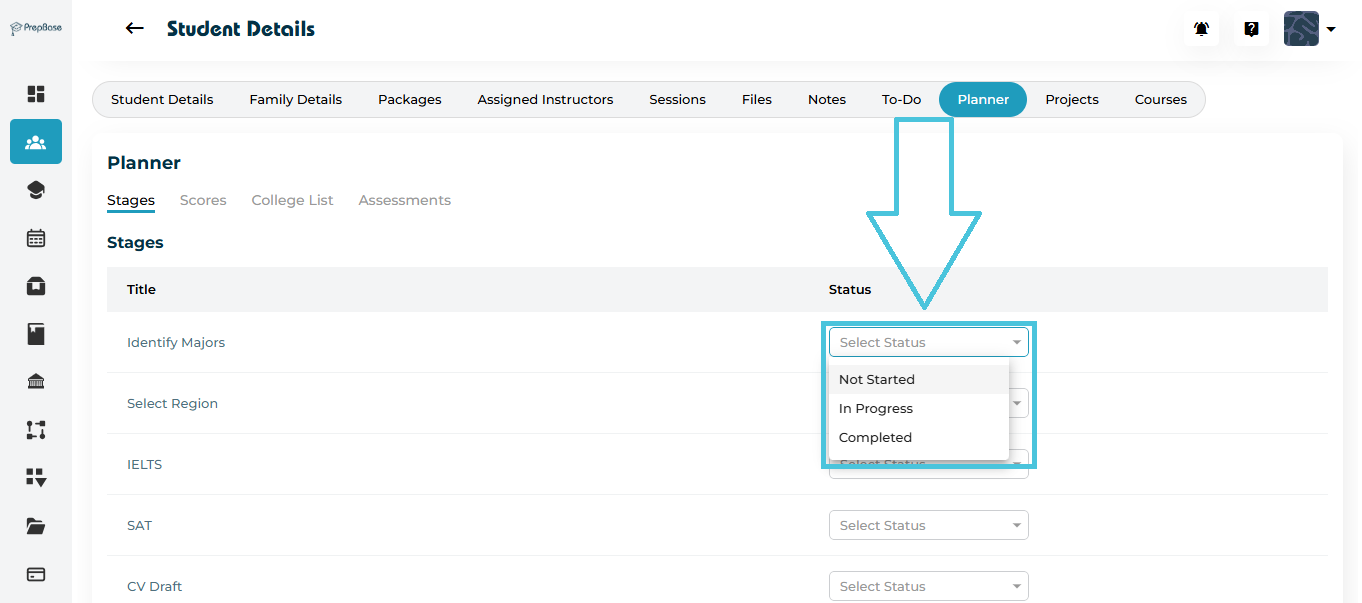
Task: Click the help question mark icon
Action: point(1251,29)
